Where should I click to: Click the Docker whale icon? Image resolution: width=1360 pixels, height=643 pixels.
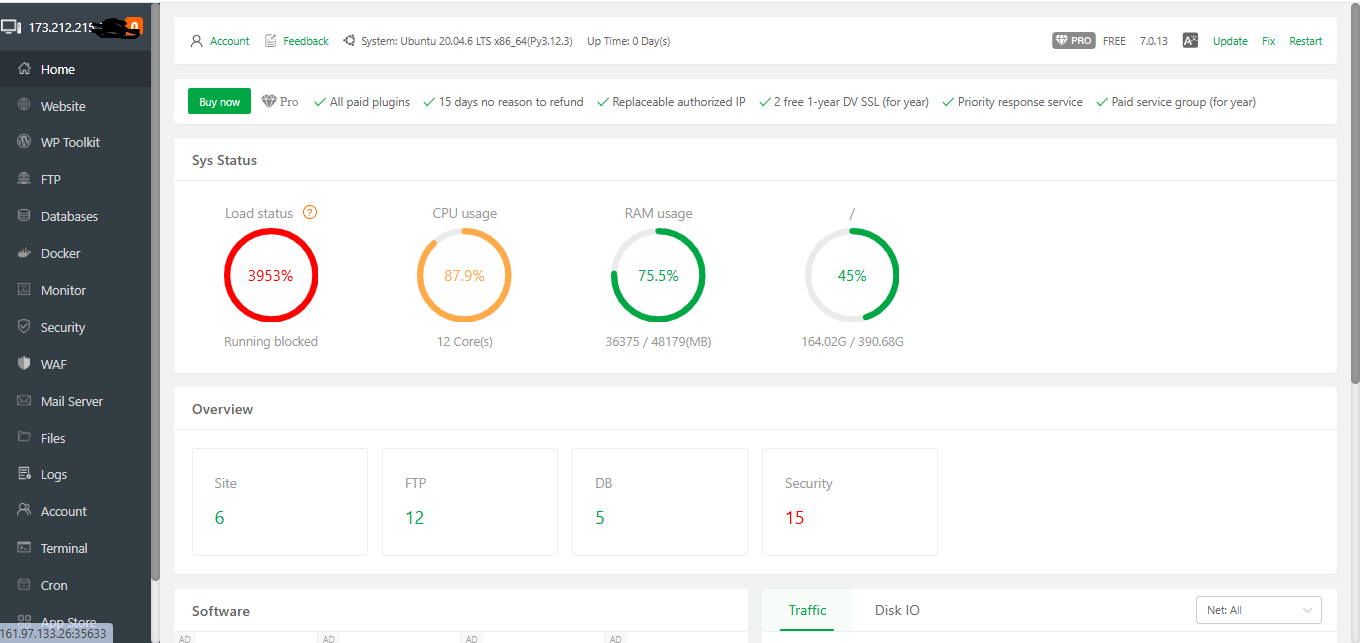click(24, 253)
